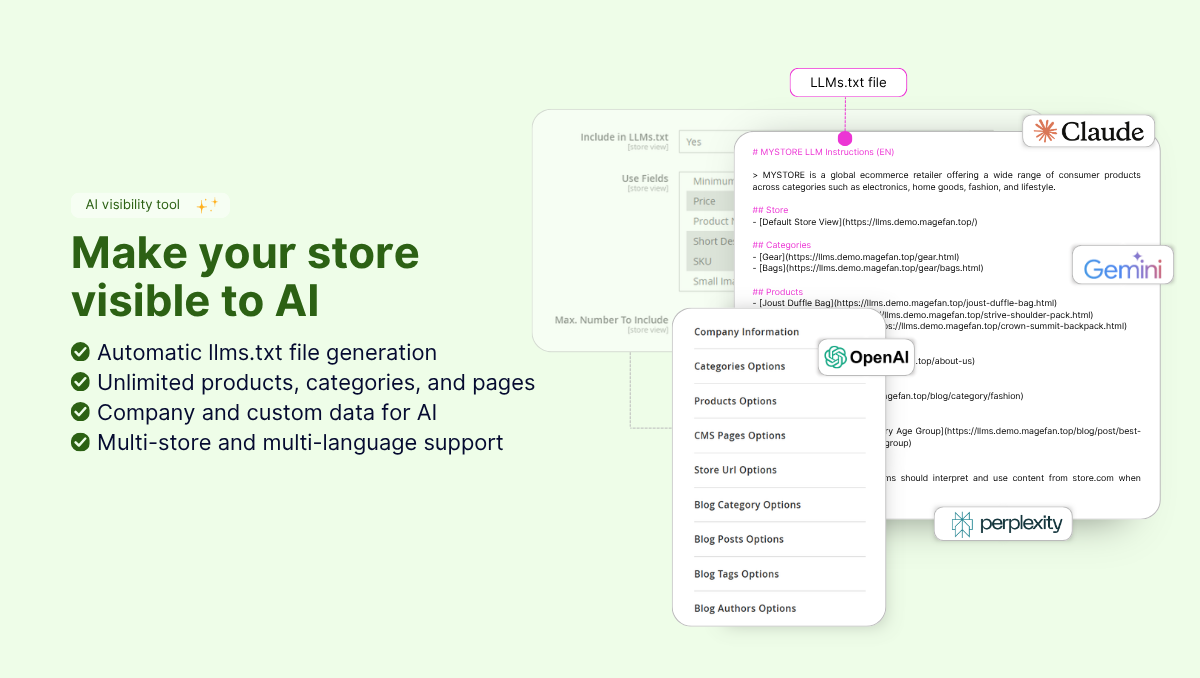Click checkmark icon beside Automatic llms.txt file generation
Screen dimensions: 1200x678
(x=80, y=352)
